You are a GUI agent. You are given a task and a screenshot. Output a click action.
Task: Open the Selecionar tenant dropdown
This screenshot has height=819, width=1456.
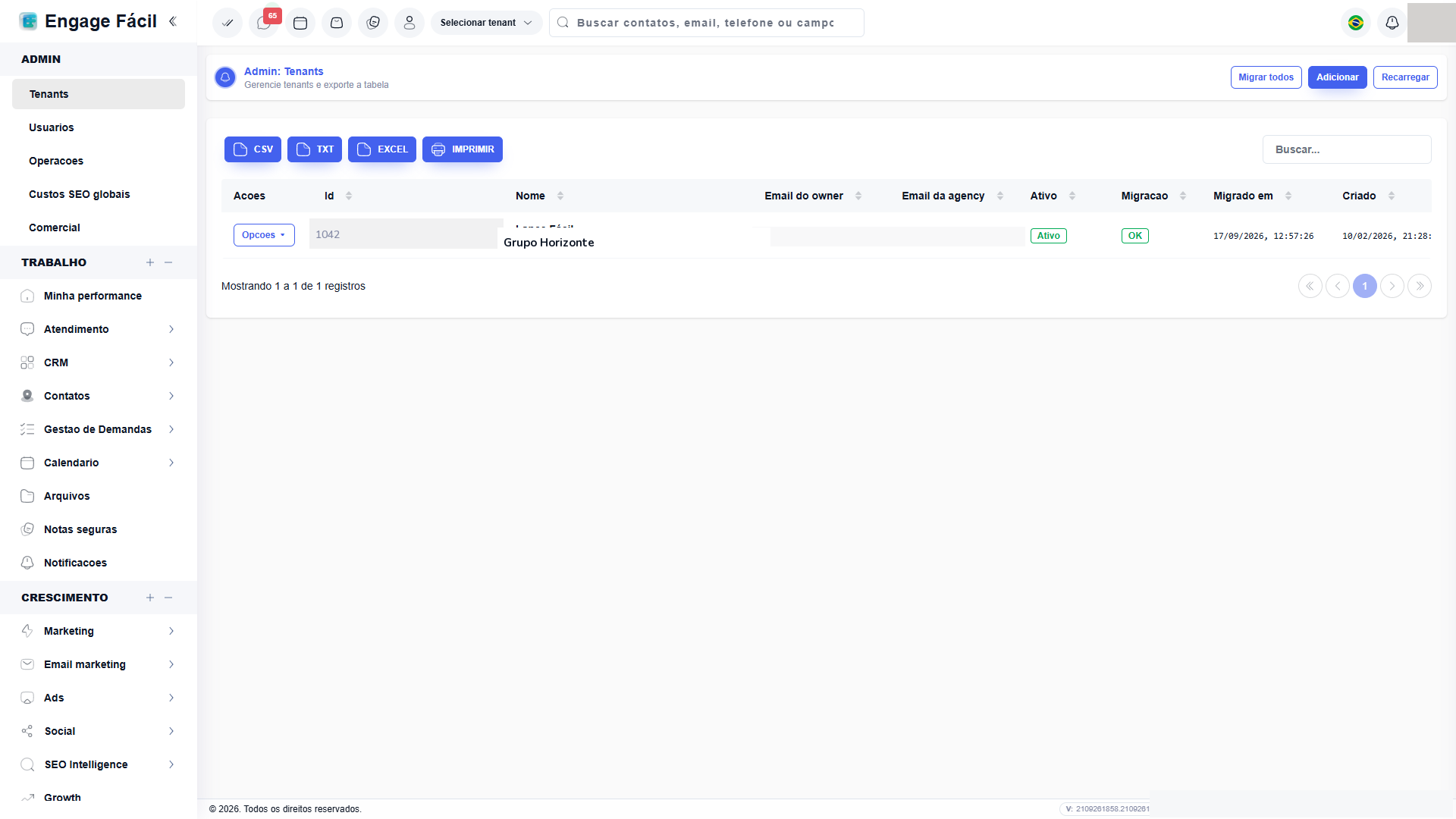coord(486,23)
